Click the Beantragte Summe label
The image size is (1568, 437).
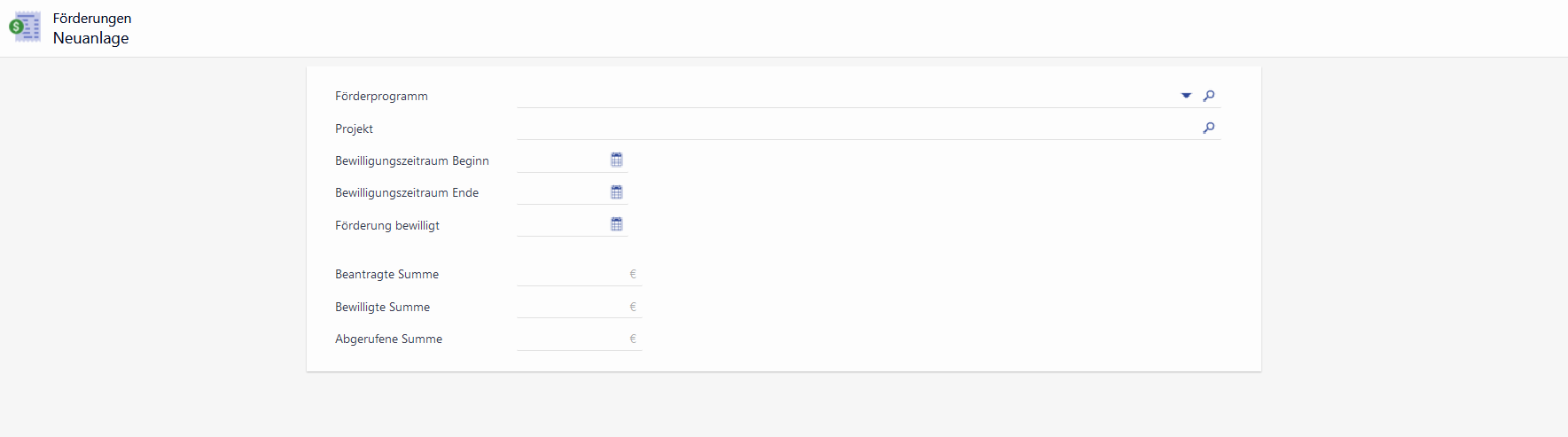click(x=386, y=274)
